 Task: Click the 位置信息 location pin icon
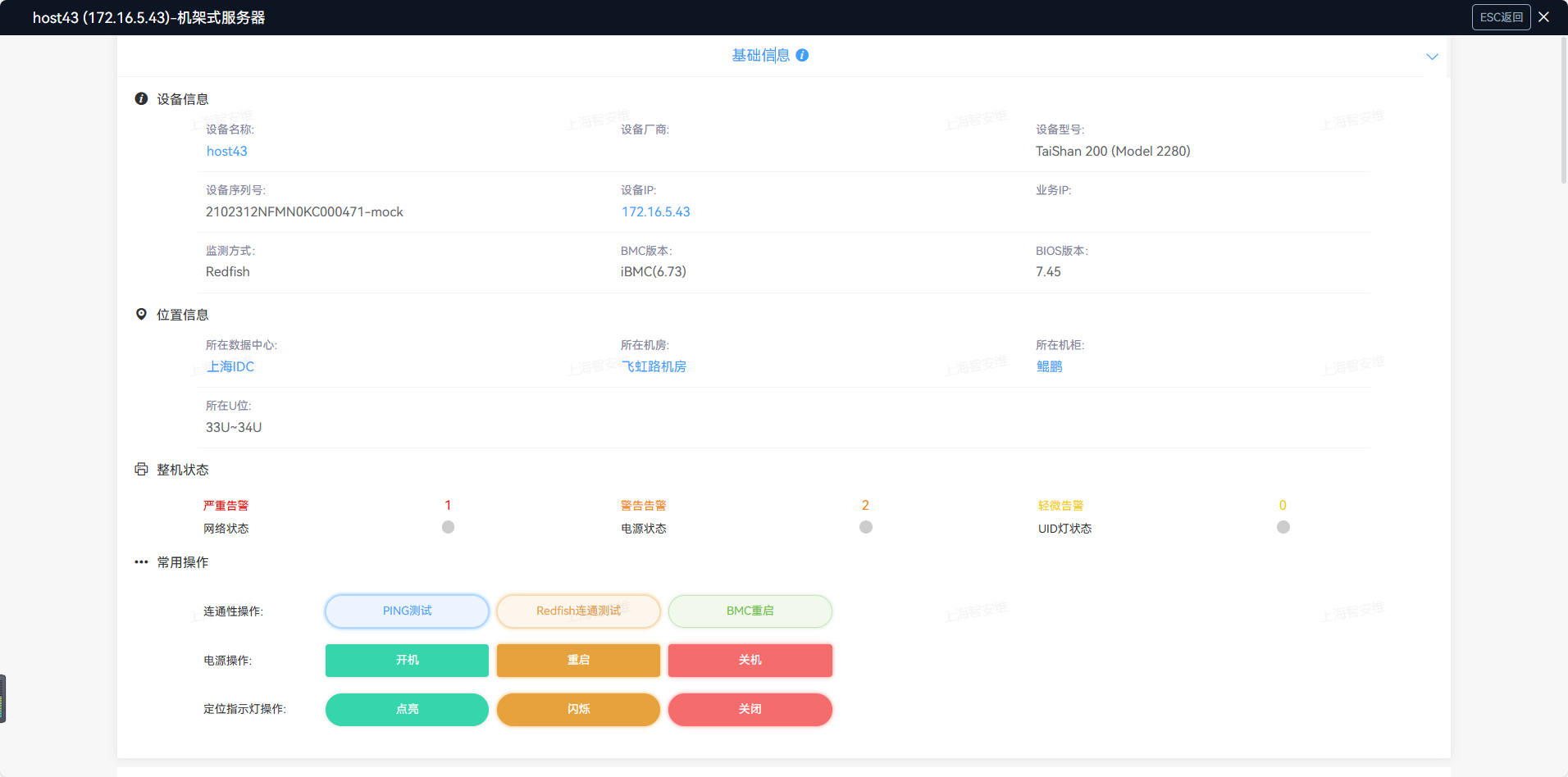141,314
